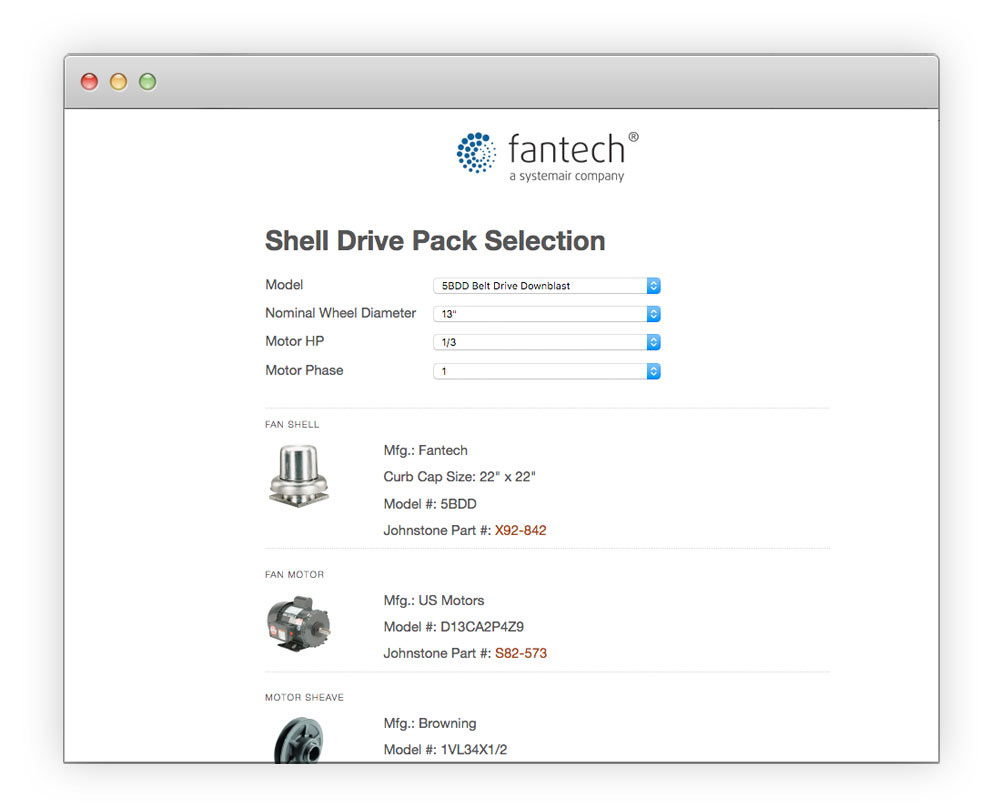Open the Motor Phase dropdown

click(547, 371)
